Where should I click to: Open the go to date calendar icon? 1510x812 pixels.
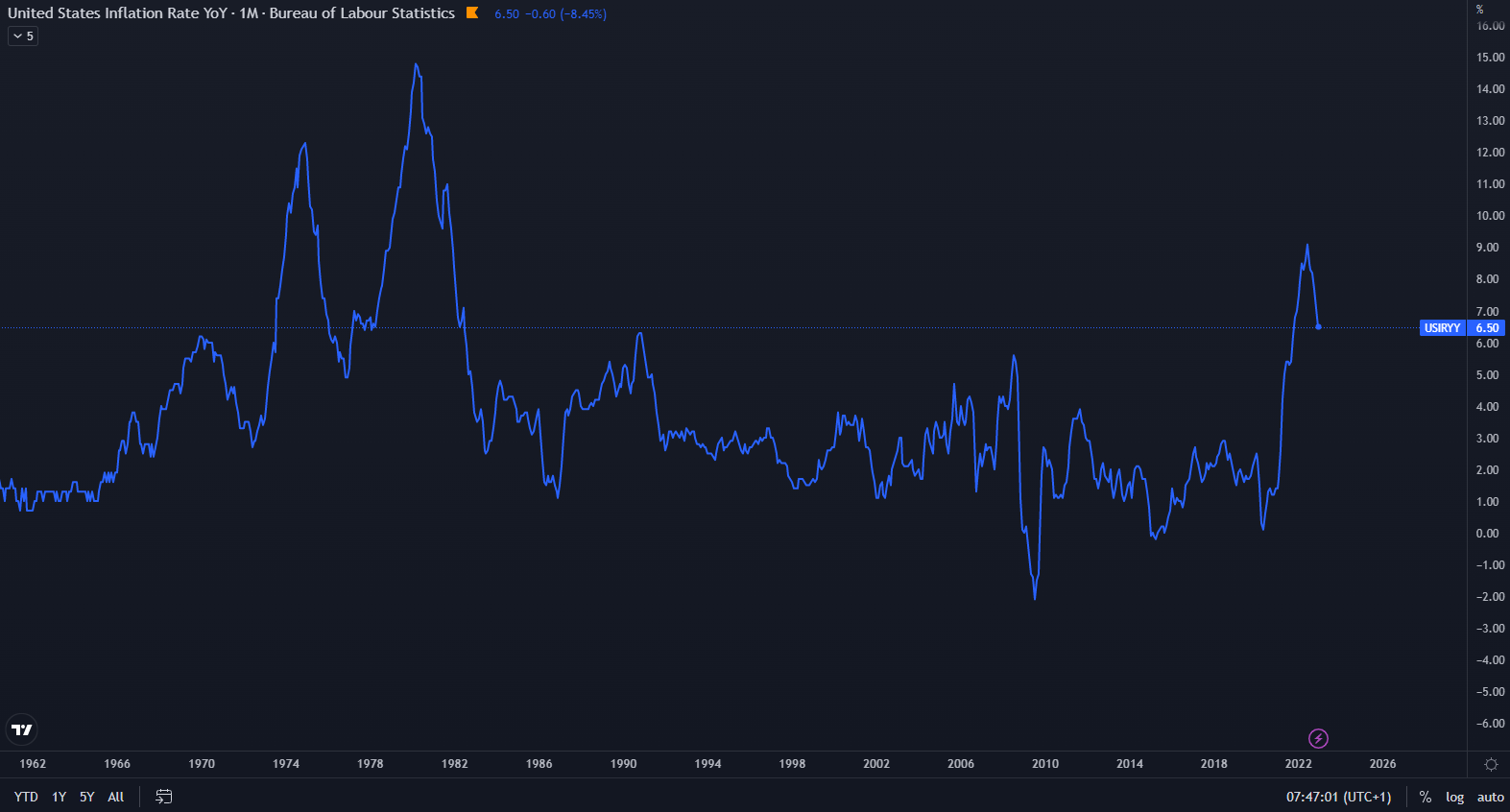[x=164, y=797]
